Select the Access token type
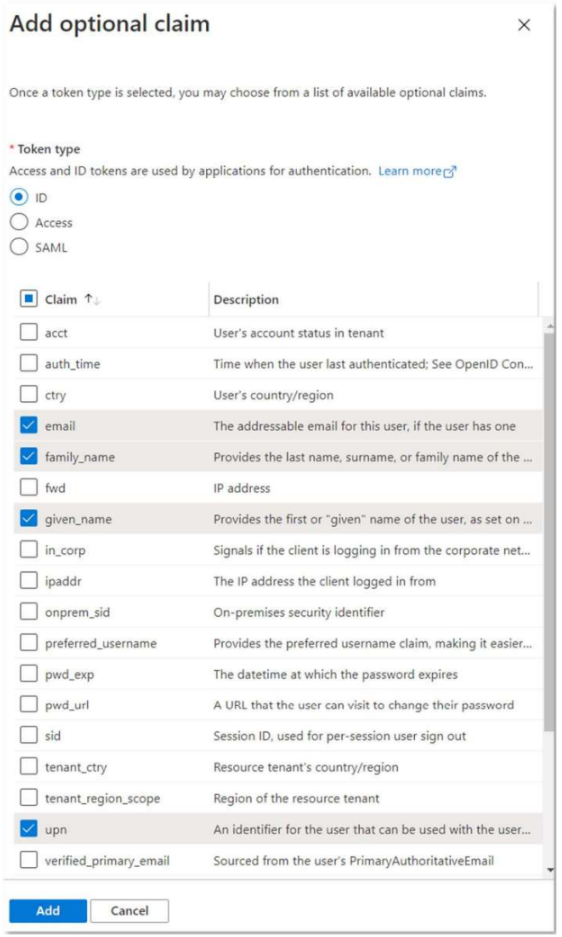 click(19, 222)
